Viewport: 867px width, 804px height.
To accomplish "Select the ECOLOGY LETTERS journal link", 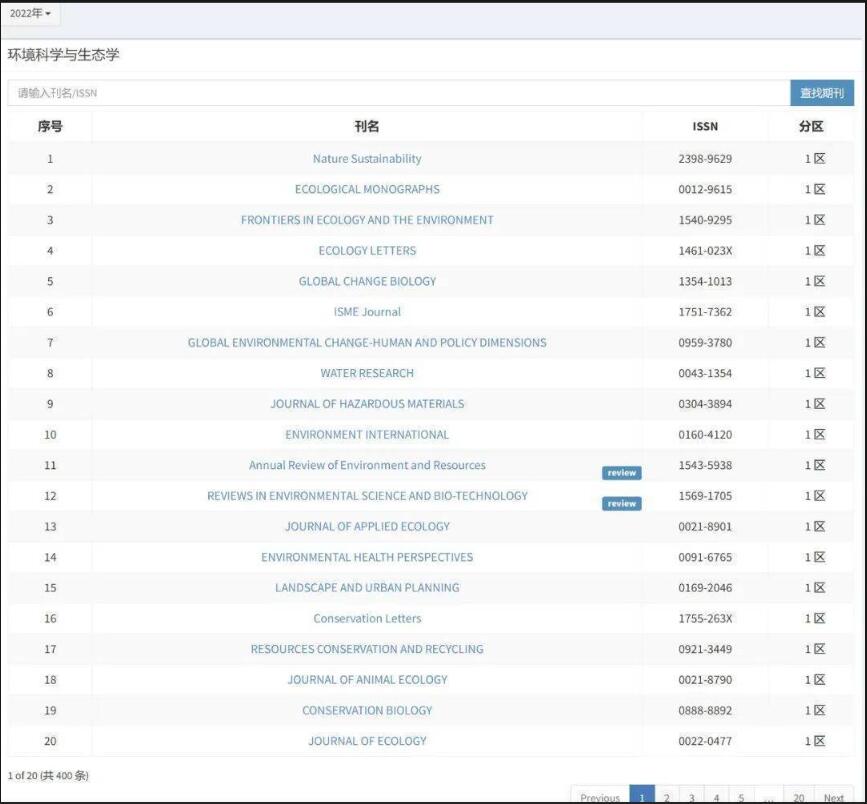I will click(x=367, y=251).
